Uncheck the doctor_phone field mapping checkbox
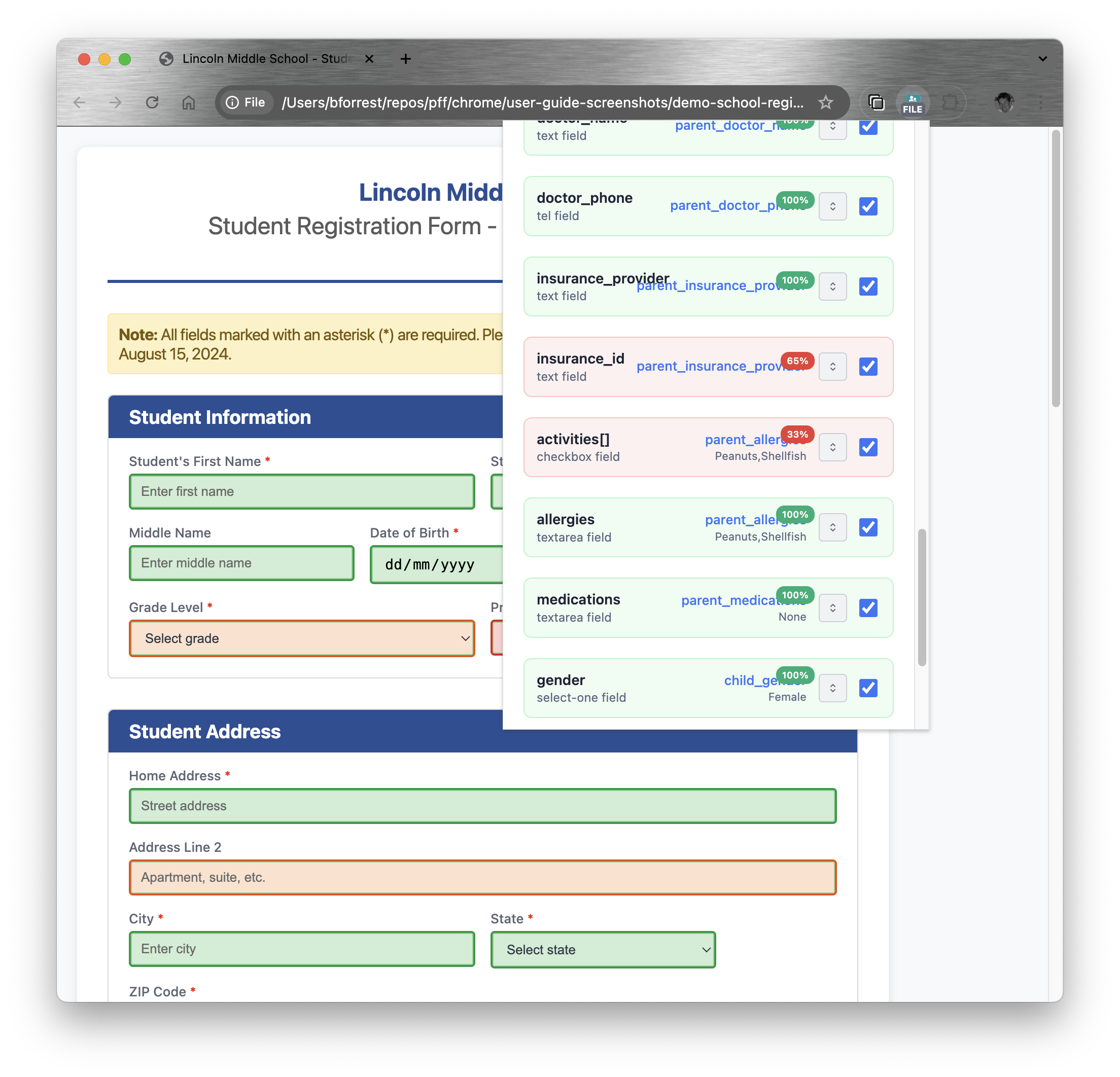 (868, 206)
